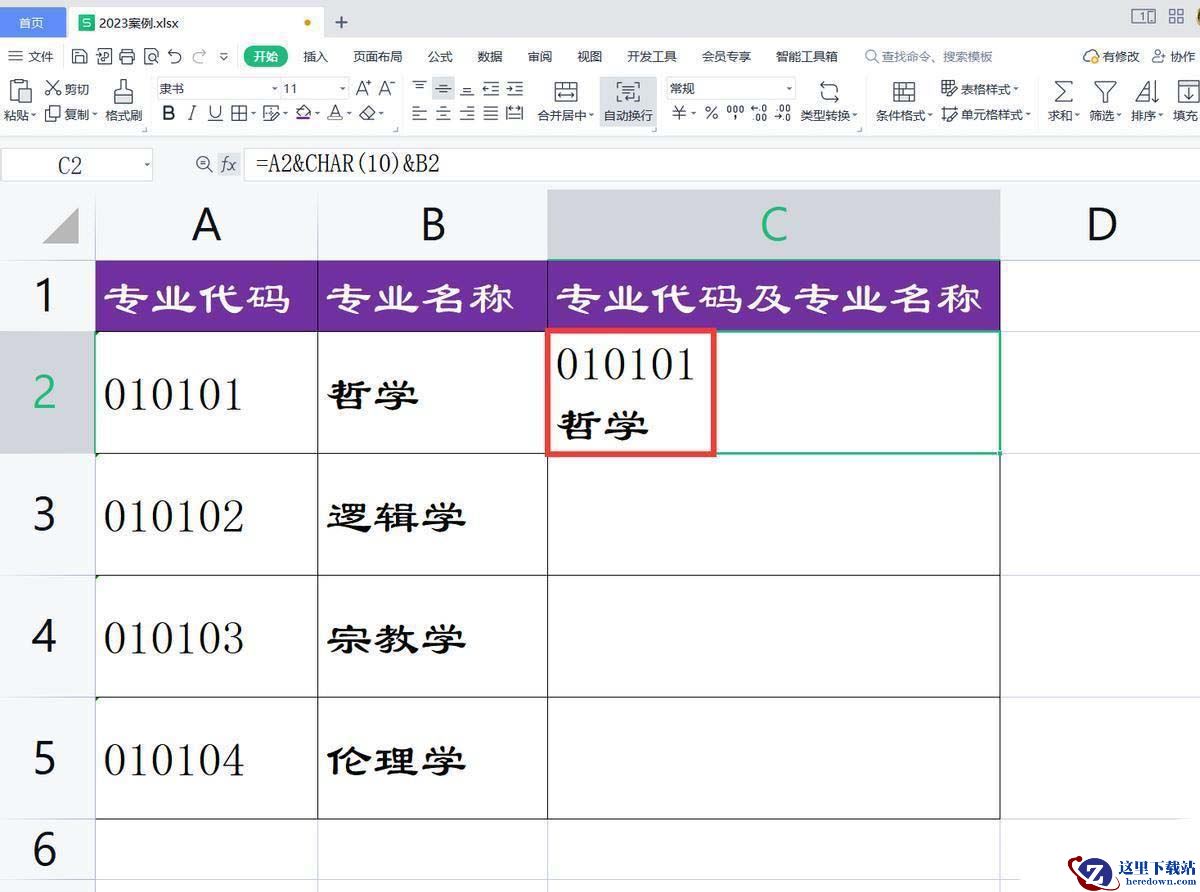Expand the 表格样式 dropdown
The width and height of the screenshot is (1200, 892).
click(1016, 90)
